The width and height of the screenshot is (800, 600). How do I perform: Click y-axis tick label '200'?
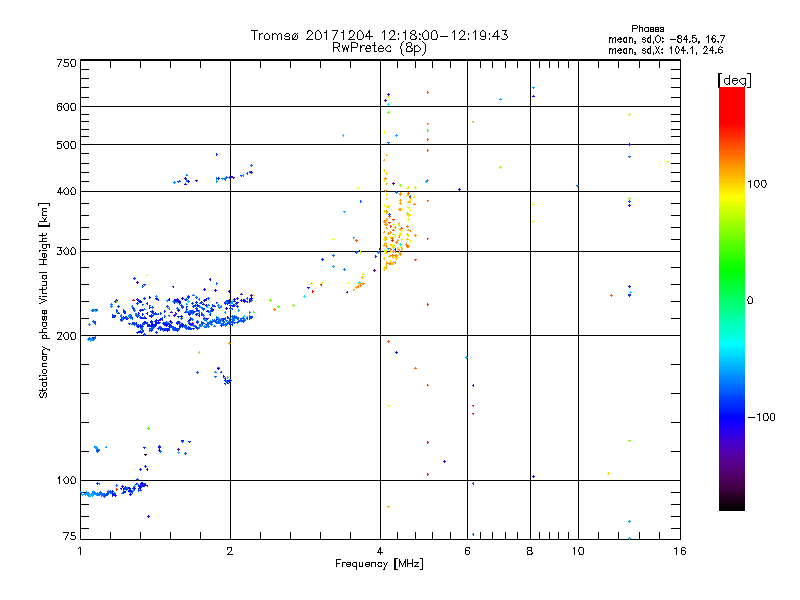[67, 336]
